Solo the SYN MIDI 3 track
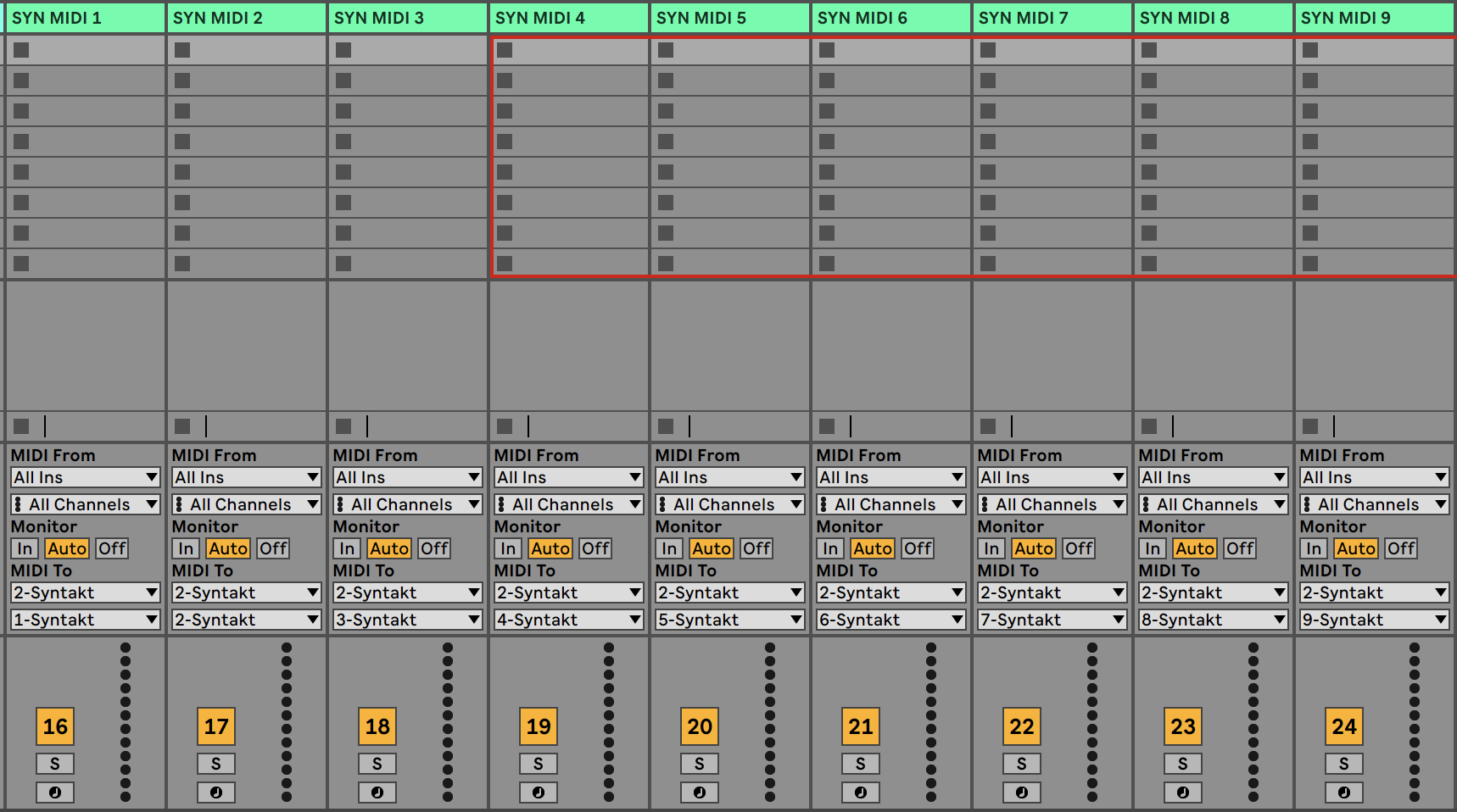1457x812 pixels. point(377,764)
